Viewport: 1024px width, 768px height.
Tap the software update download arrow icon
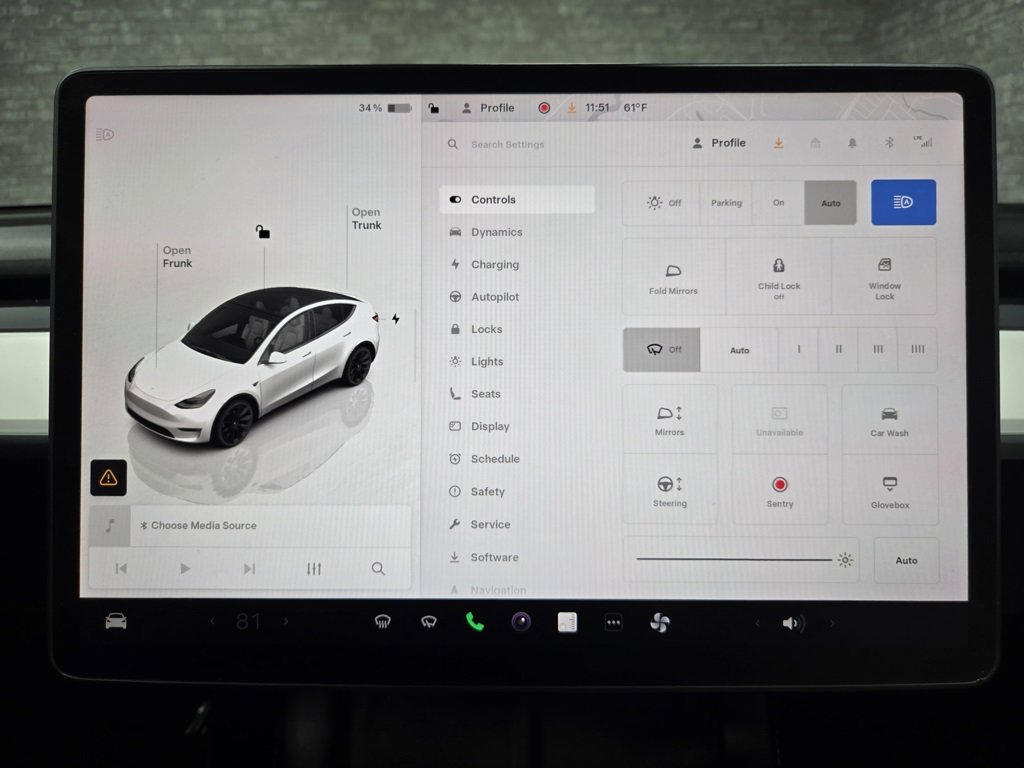(x=778, y=143)
